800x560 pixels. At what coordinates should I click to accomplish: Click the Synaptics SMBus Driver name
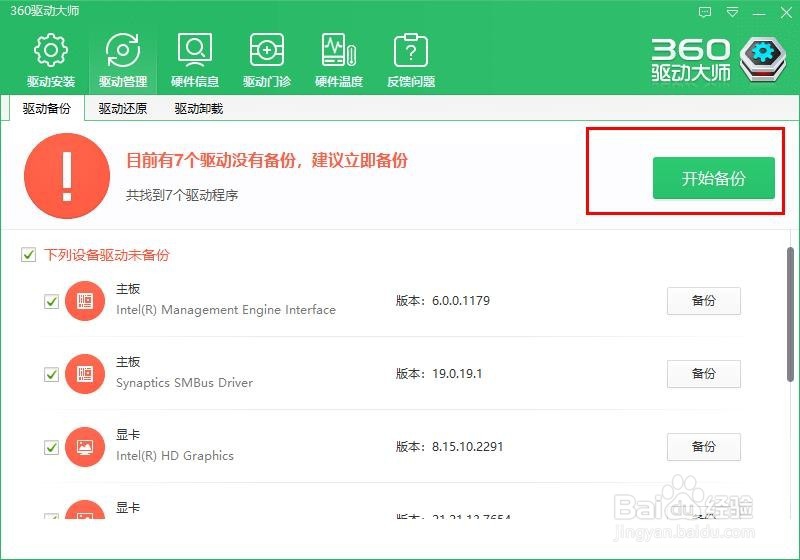(184, 383)
